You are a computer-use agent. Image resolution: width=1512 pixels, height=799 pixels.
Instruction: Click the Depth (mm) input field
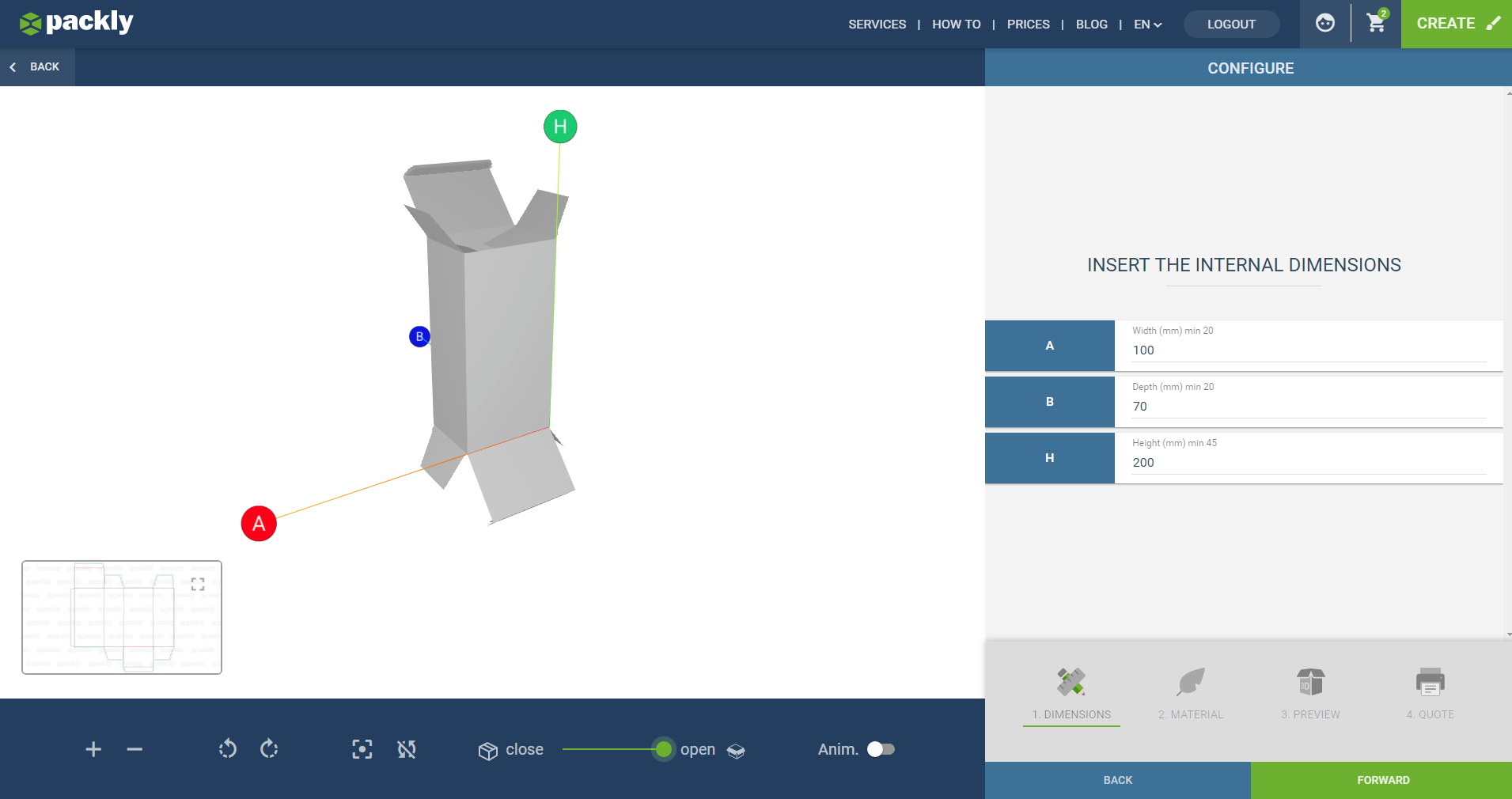click(x=1309, y=407)
